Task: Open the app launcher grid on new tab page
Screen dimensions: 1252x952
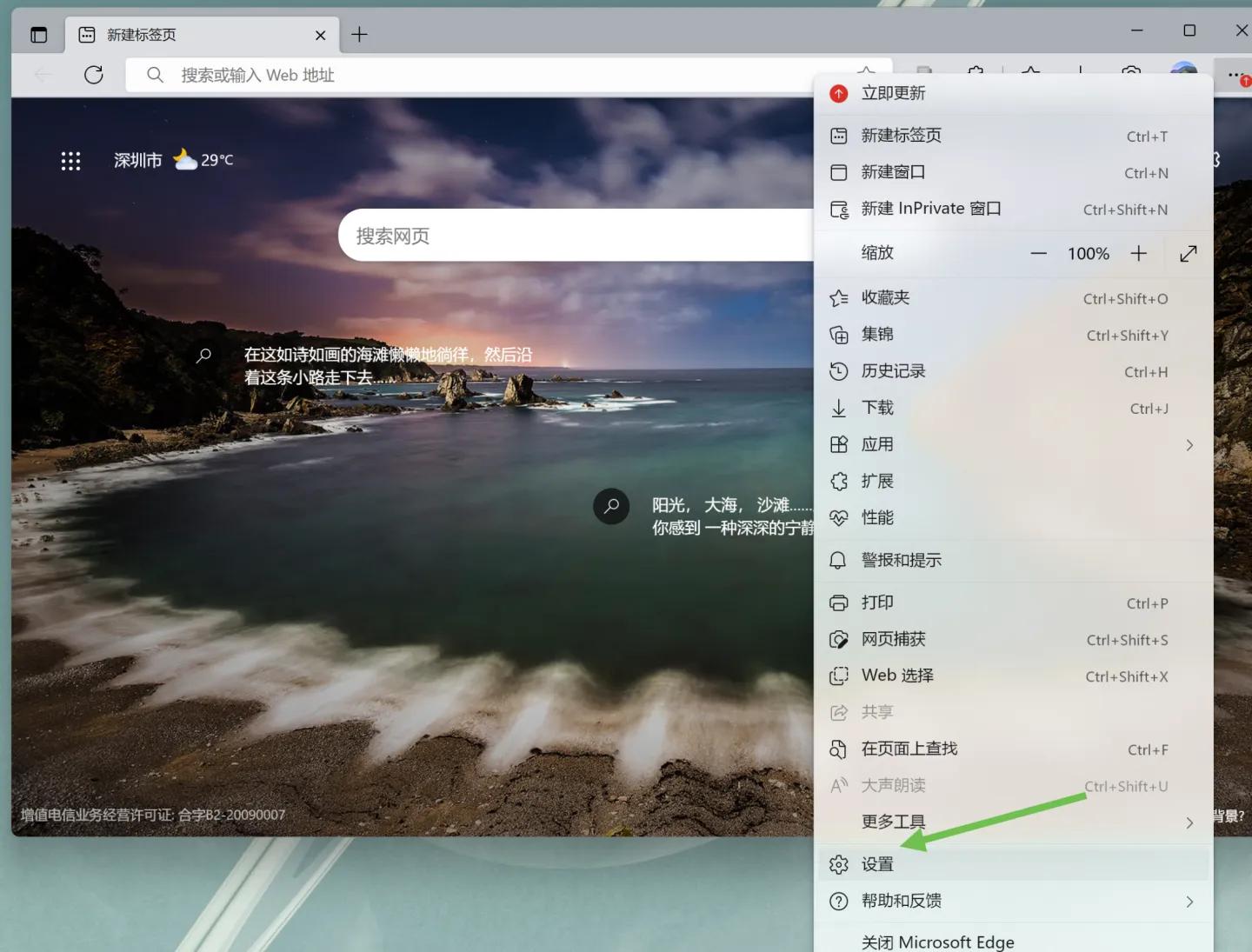Action: coord(70,160)
